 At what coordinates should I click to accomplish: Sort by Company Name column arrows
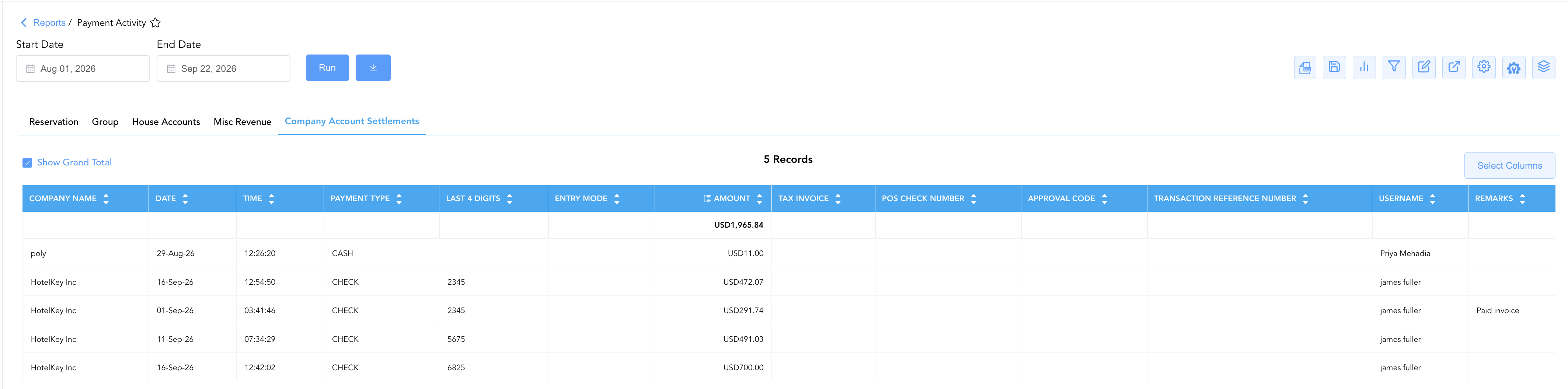coord(106,199)
